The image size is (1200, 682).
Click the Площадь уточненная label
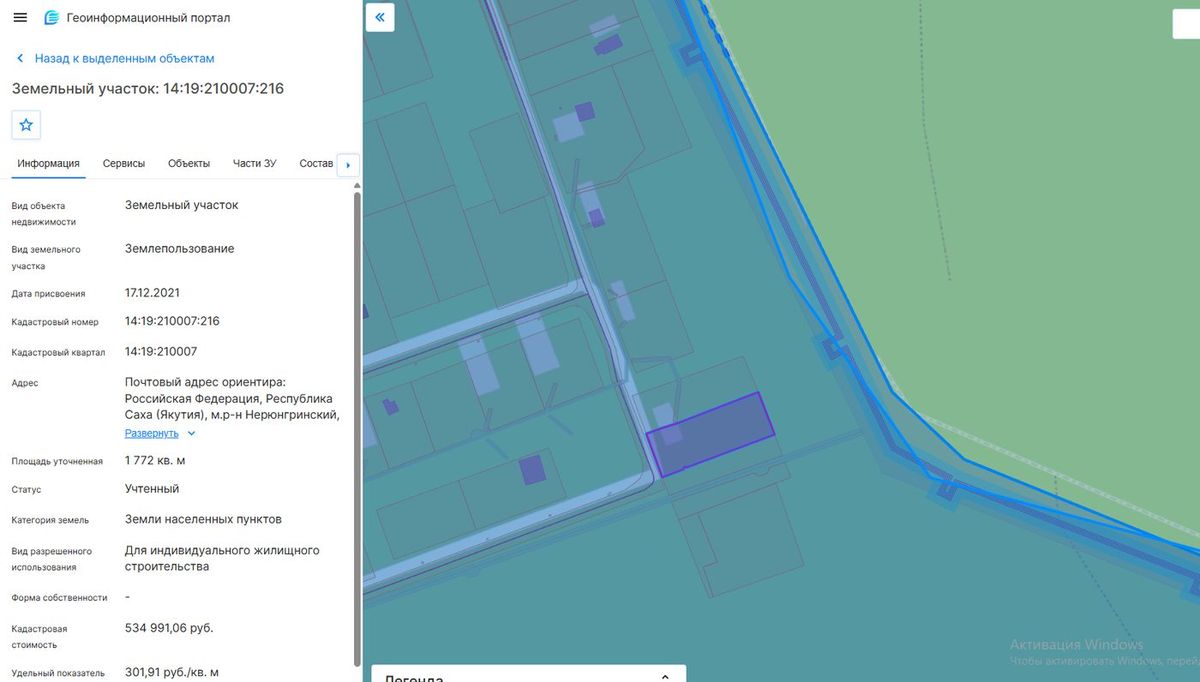[x=57, y=461]
